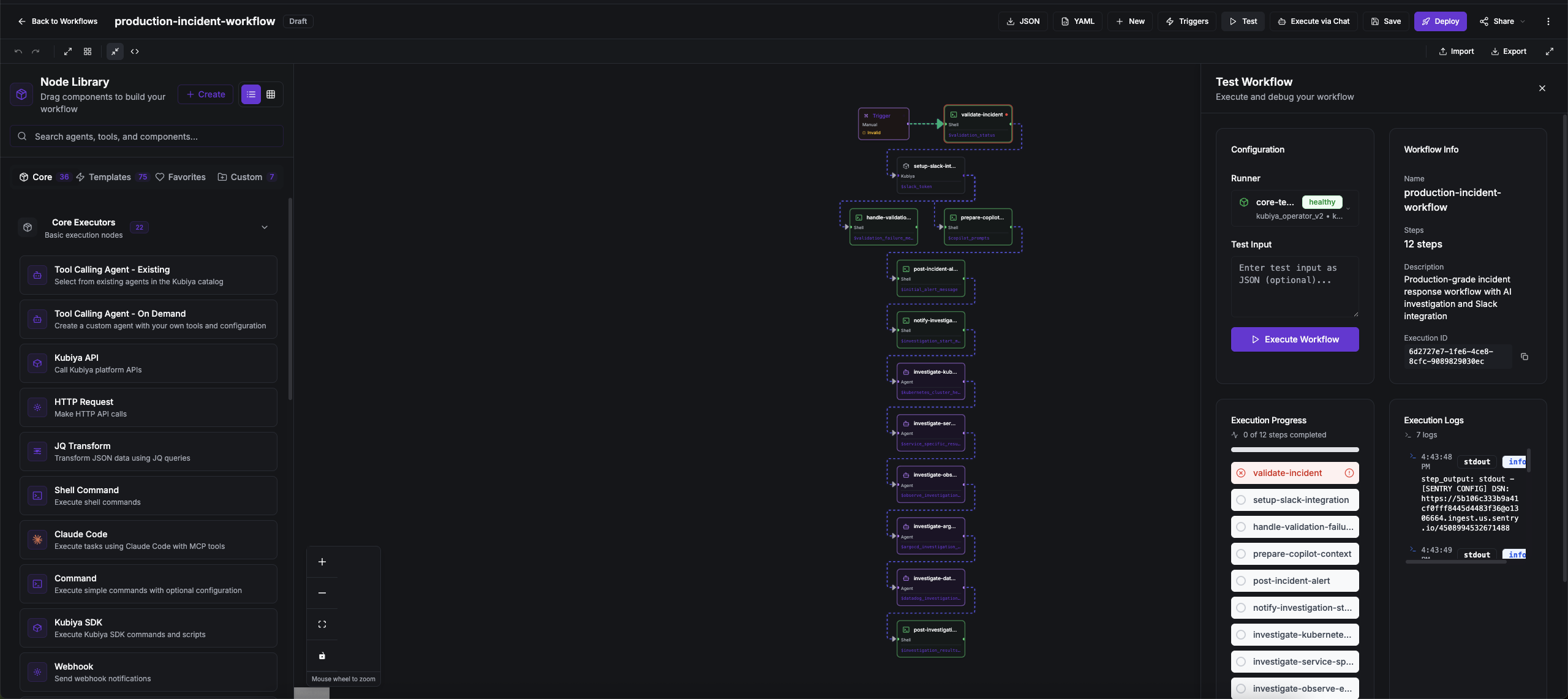Image resolution: width=1568 pixels, height=699 pixels.
Task: Switch Node Library to list view
Action: tap(251, 94)
